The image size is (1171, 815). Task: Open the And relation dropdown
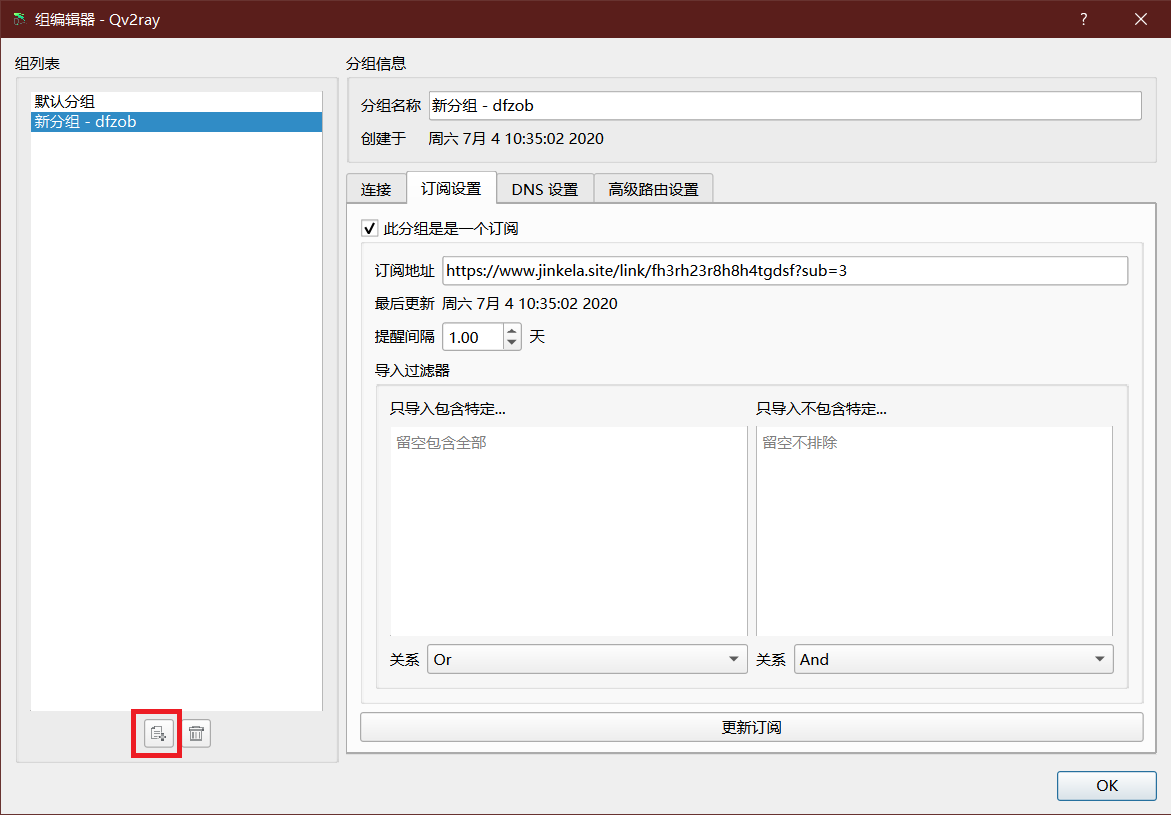point(954,660)
